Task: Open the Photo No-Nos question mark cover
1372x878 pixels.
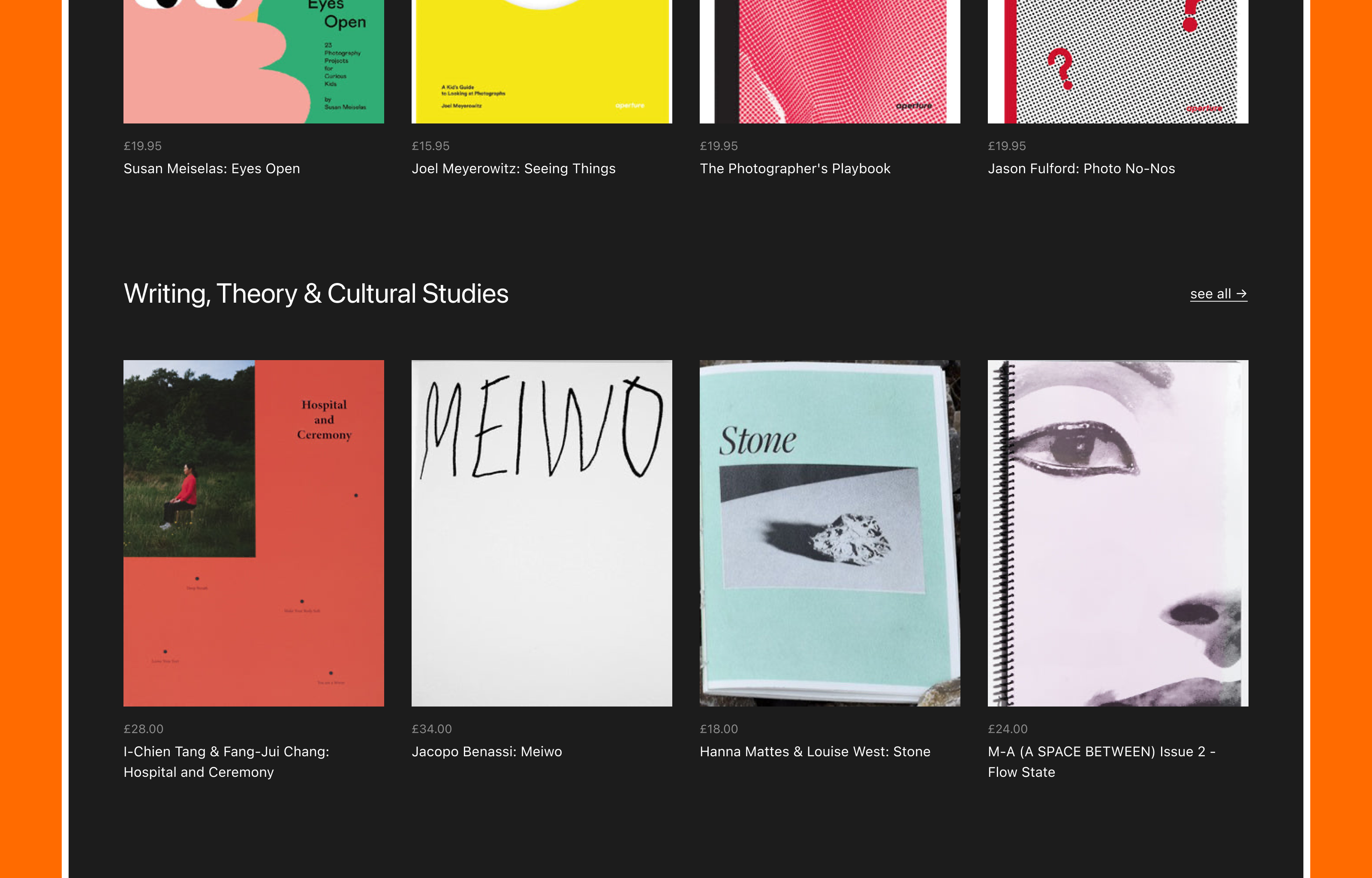Action: pyautogui.click(x=1117, y=62)
